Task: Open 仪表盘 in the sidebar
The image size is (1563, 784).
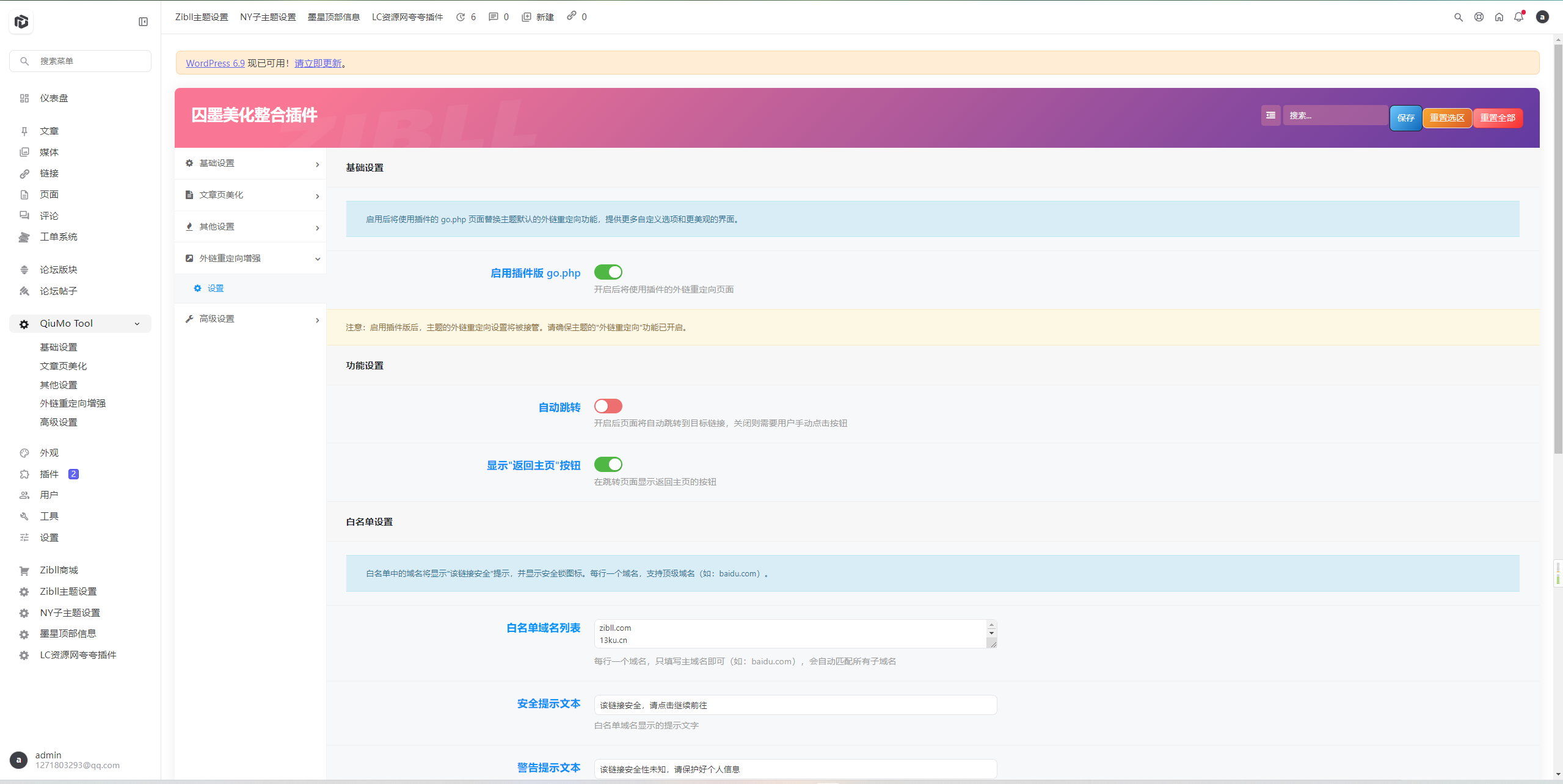Action: point(54,98)
